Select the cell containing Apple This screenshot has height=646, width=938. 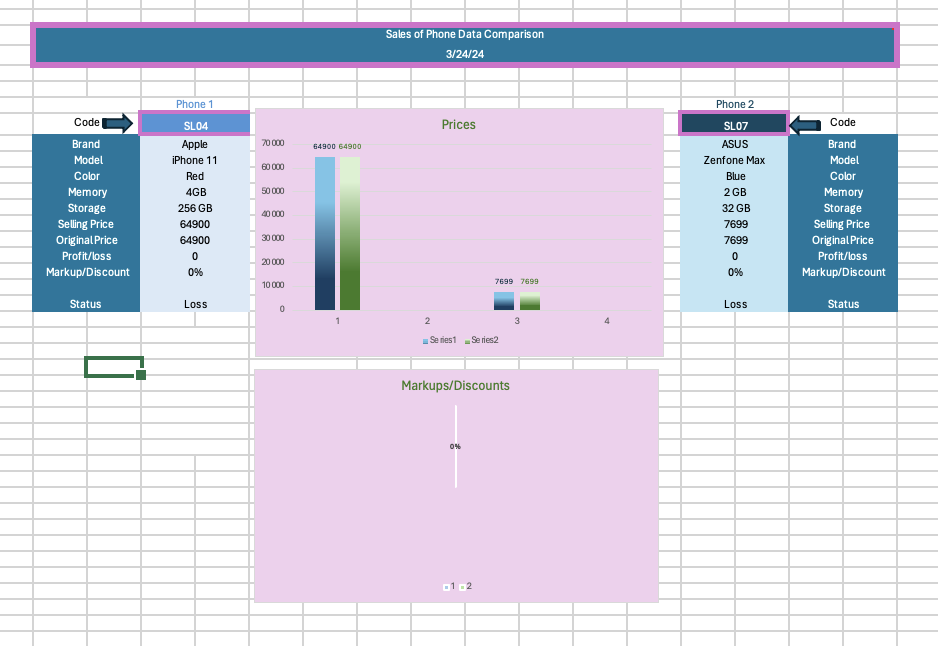195,144
